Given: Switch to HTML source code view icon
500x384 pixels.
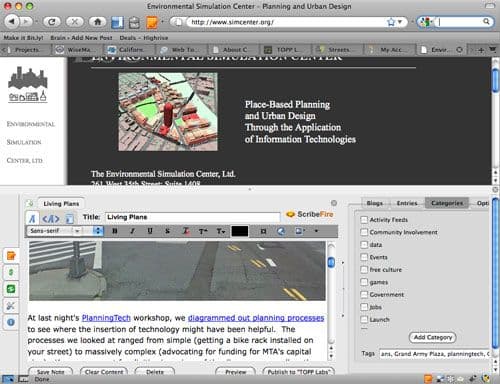Looking at the screenshot, I should coord(51,219).
